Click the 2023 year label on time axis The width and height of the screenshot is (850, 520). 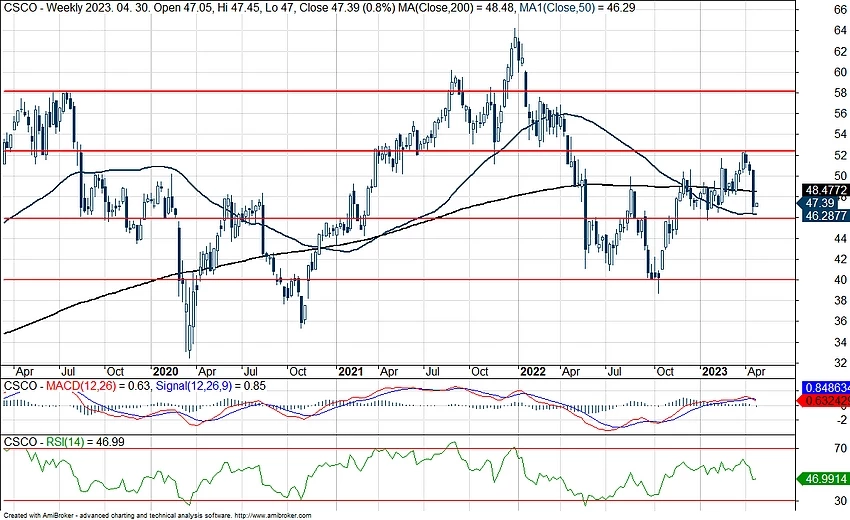(714, 372)
